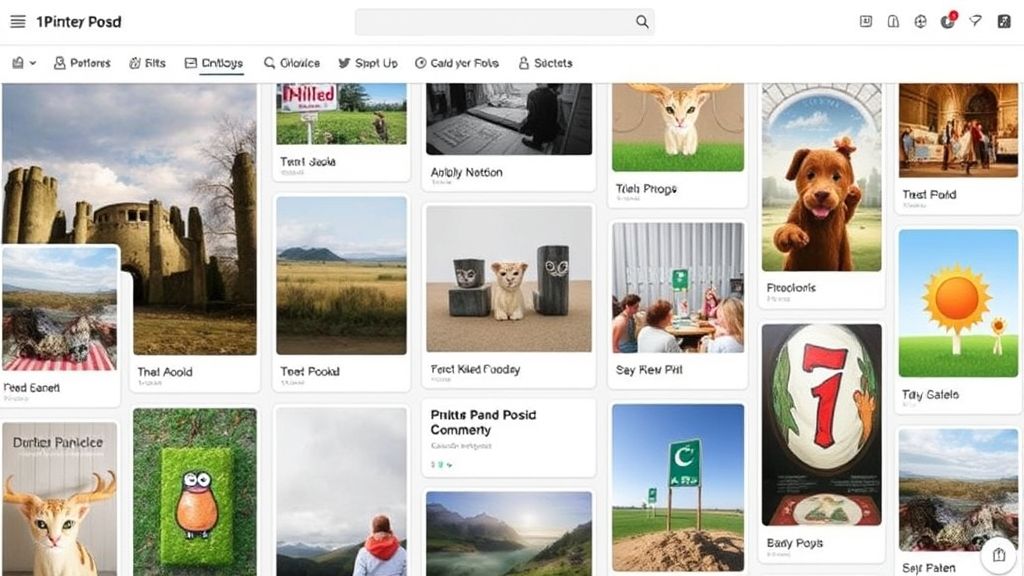Click the paper-plane icon in the header
This screenshot has height=576, width=1024.
pos(976,22)
